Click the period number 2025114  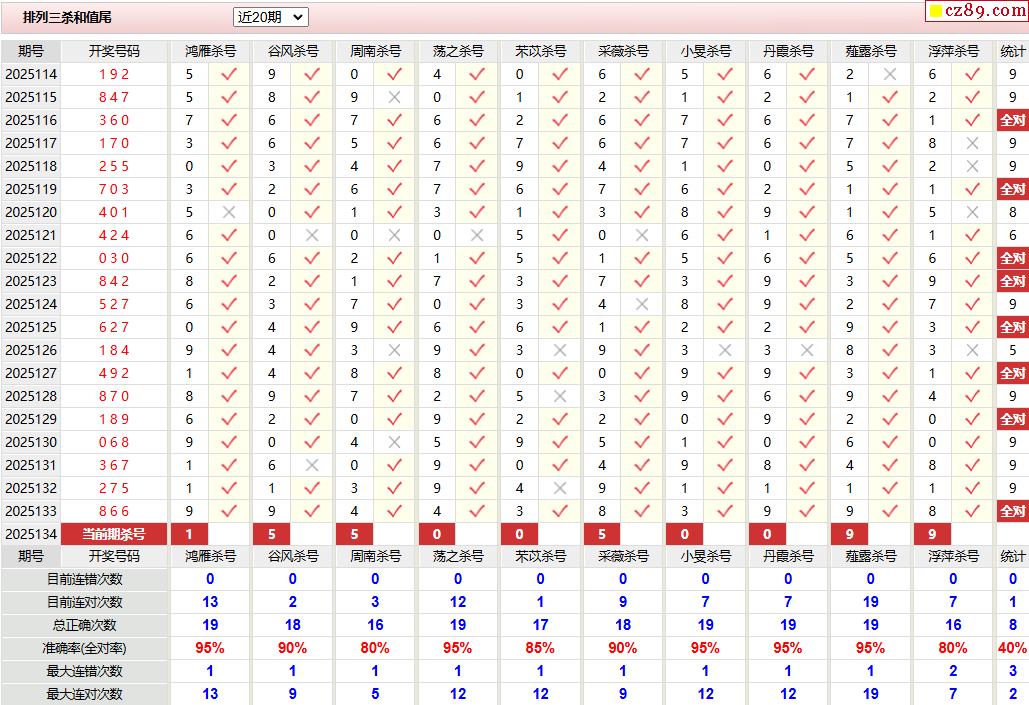[x=31, y=74]
